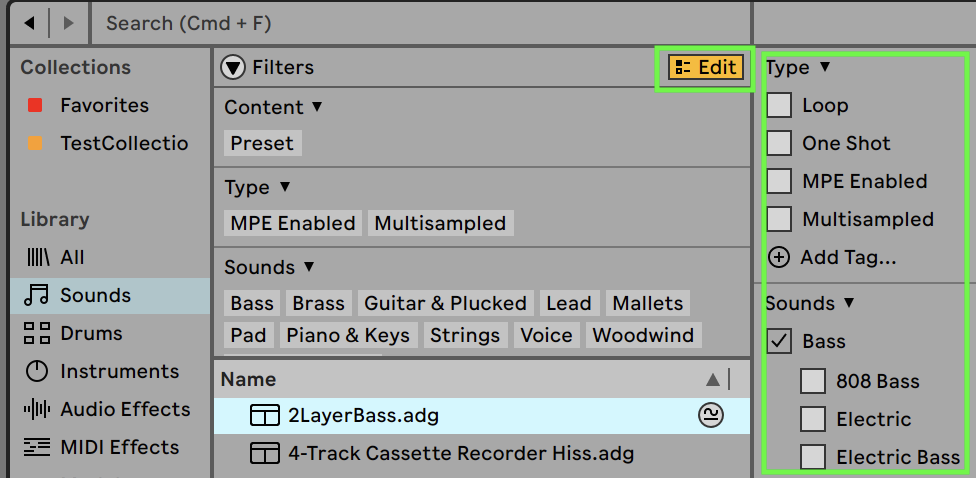Click the back navigation arrow
The width and height of the screenshot is (976, 478).
click(x=28, y=22)
